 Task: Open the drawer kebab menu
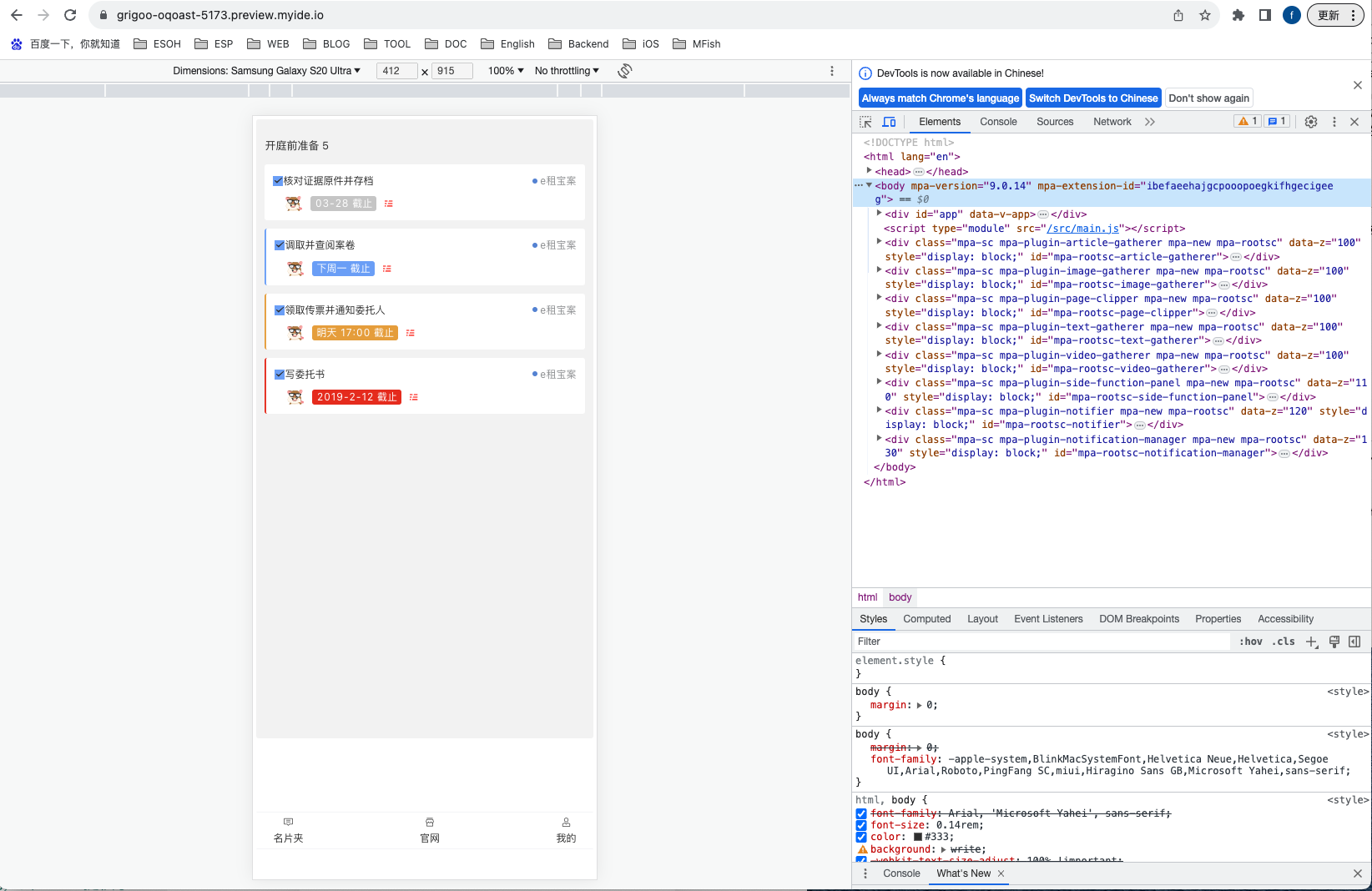click(865, 873)
